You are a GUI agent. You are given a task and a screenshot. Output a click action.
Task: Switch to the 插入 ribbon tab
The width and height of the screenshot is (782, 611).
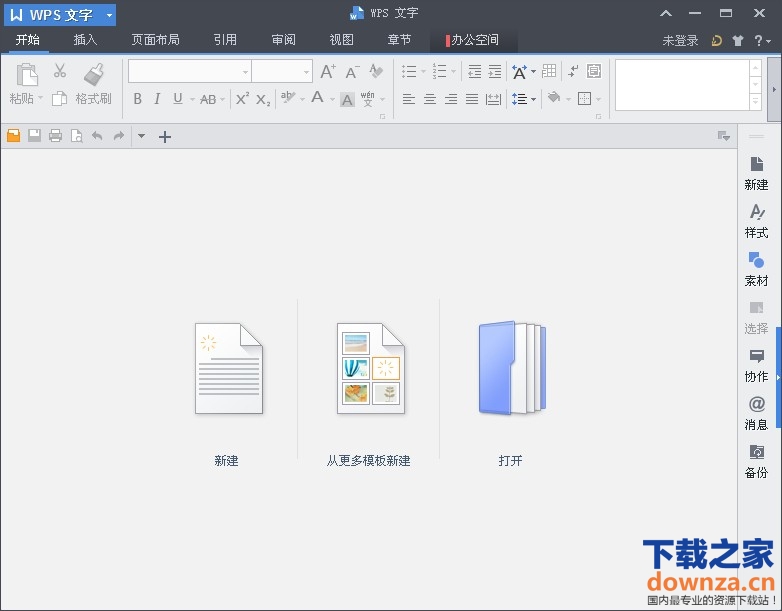click(86, 40)
